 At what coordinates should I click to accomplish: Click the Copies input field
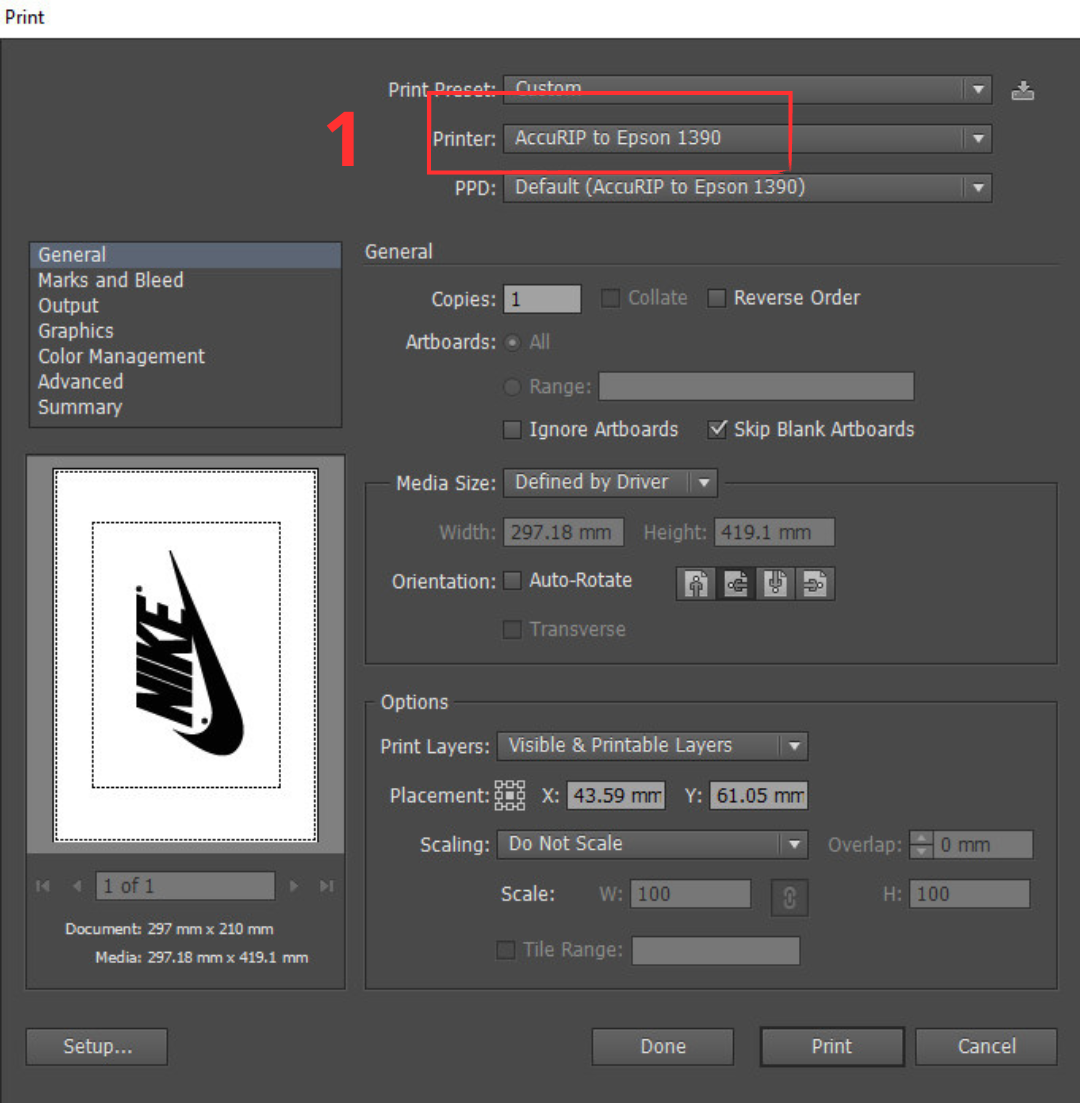(542, 299)
